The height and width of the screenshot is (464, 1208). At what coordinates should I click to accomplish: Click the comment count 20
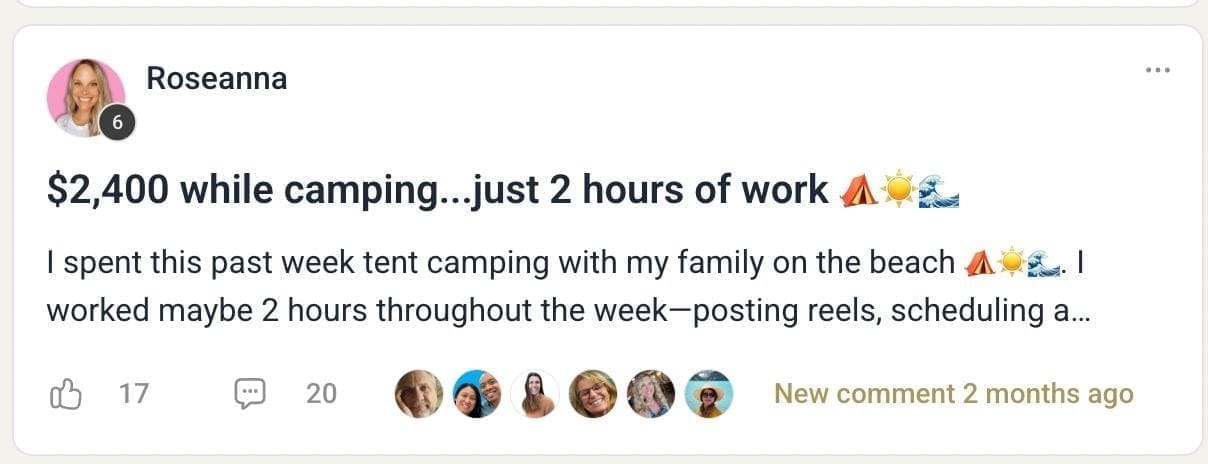point(321,394)
